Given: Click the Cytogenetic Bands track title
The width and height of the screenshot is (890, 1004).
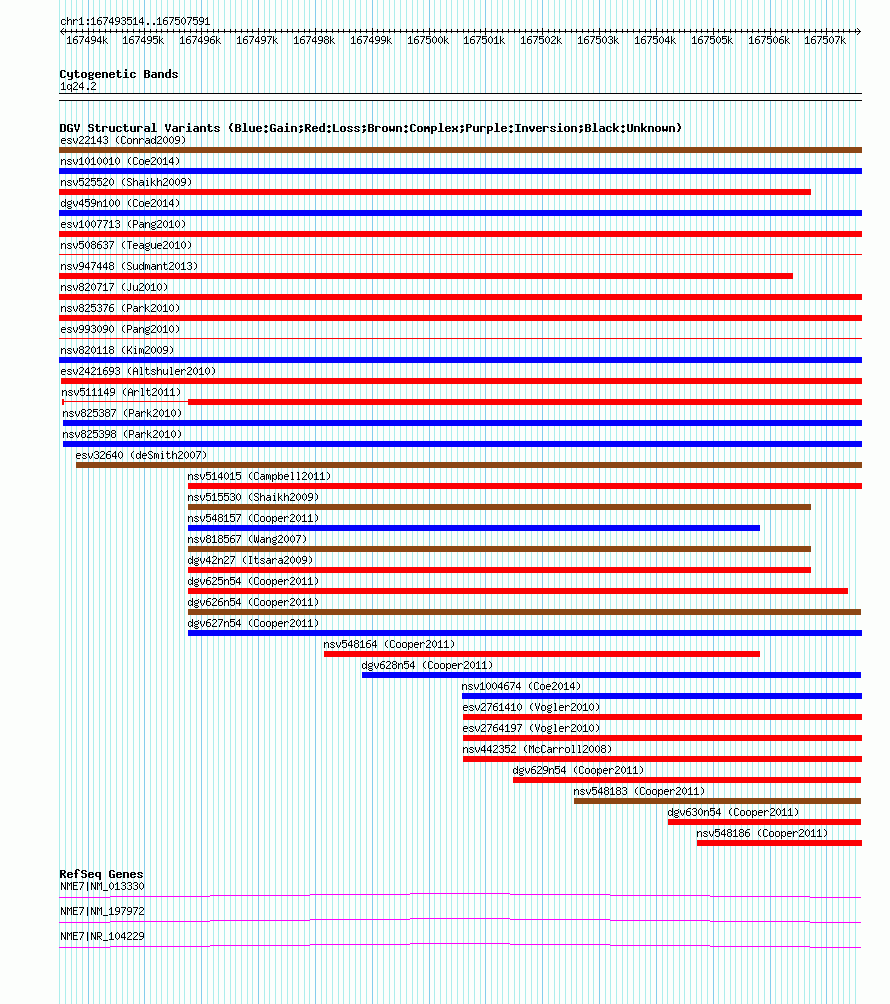Looking at the screenshot, I should click(x=119, y=74).
